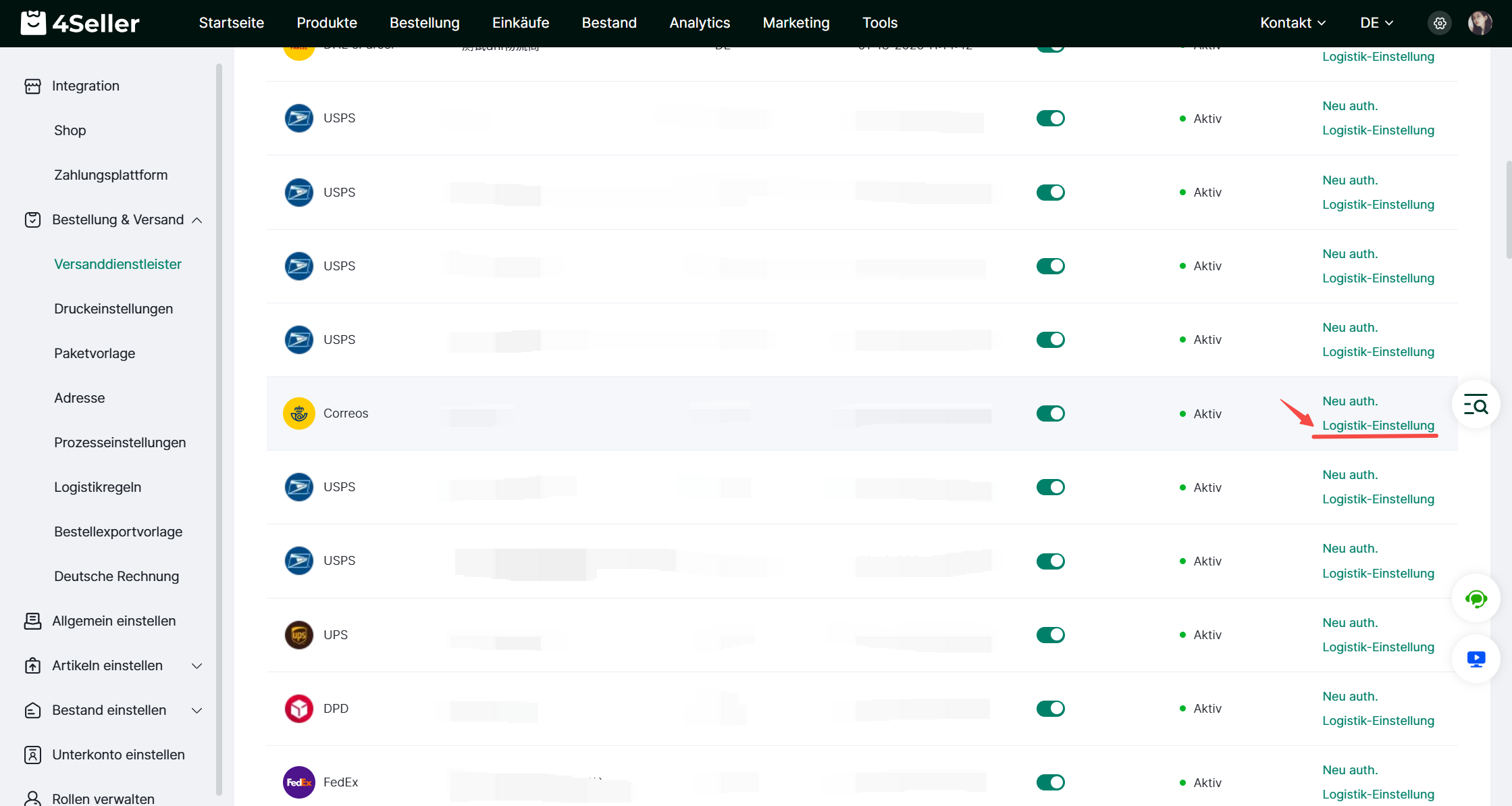1512x806 pixels.
Task: Click the FedEx carrier logo
Action: 299,782
